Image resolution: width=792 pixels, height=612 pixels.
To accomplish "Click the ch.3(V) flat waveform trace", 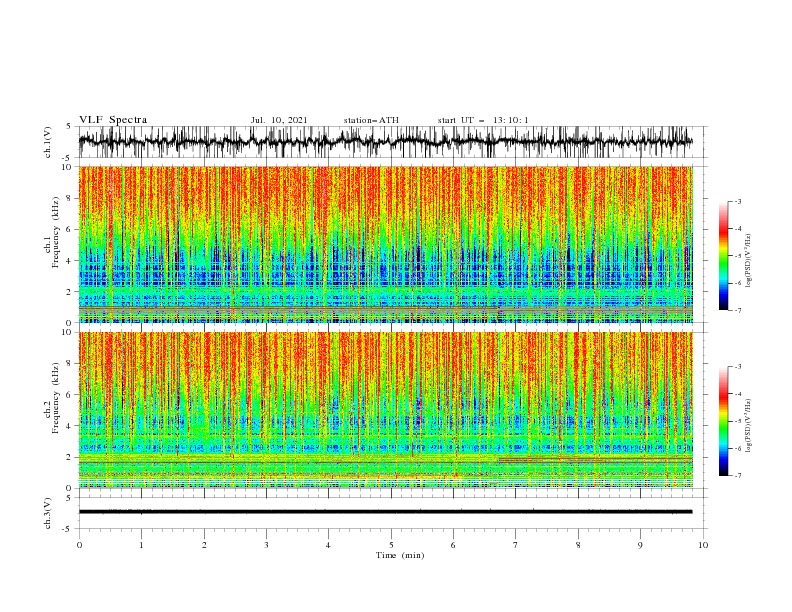I will (385, 512).
